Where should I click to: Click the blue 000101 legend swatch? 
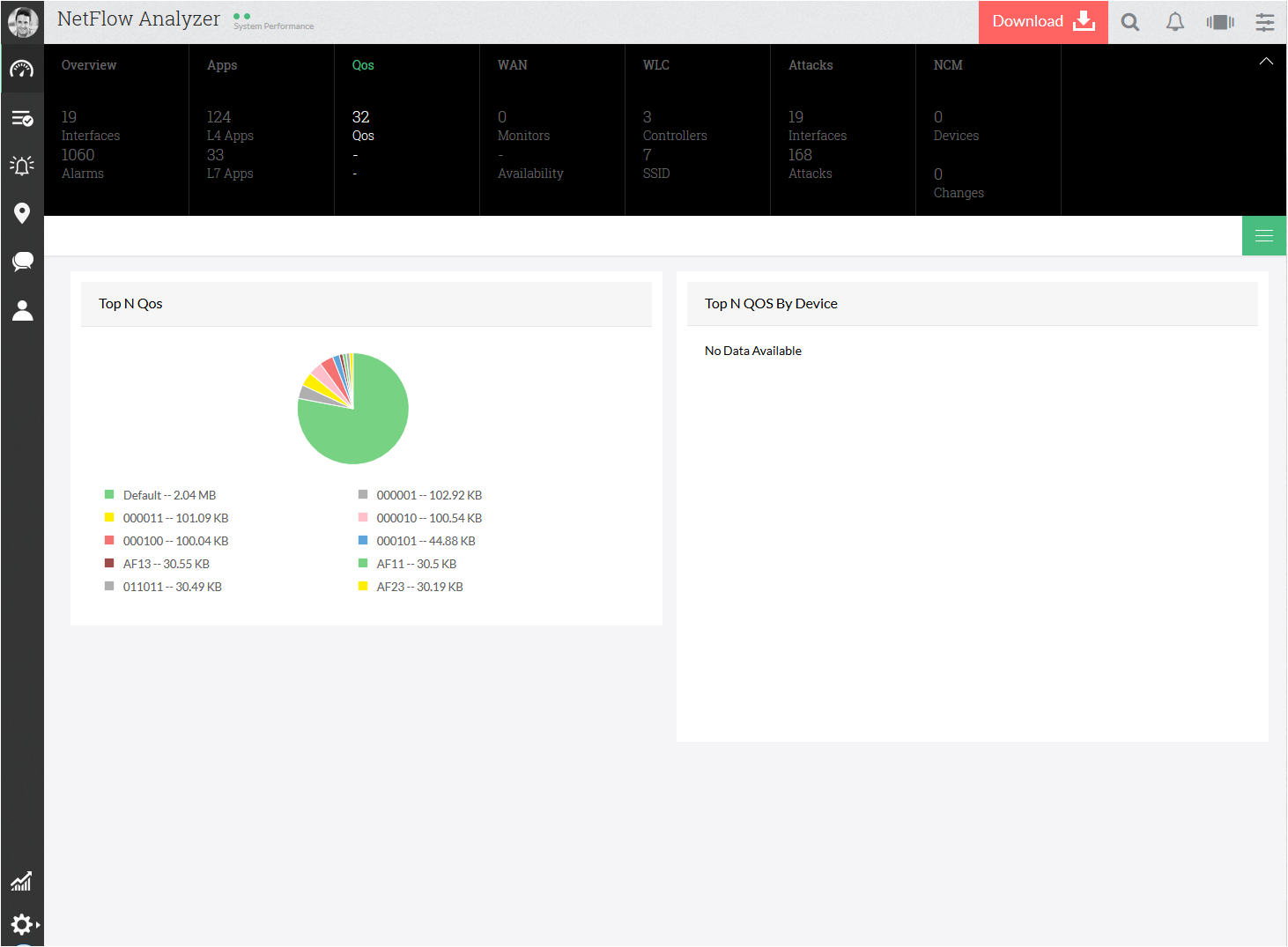(x=363, y=540)
